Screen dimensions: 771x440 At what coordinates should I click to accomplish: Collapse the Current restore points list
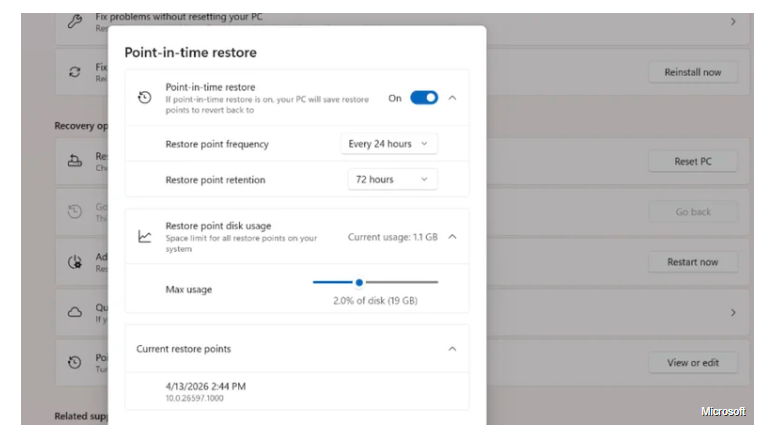[x=452, y=349]
